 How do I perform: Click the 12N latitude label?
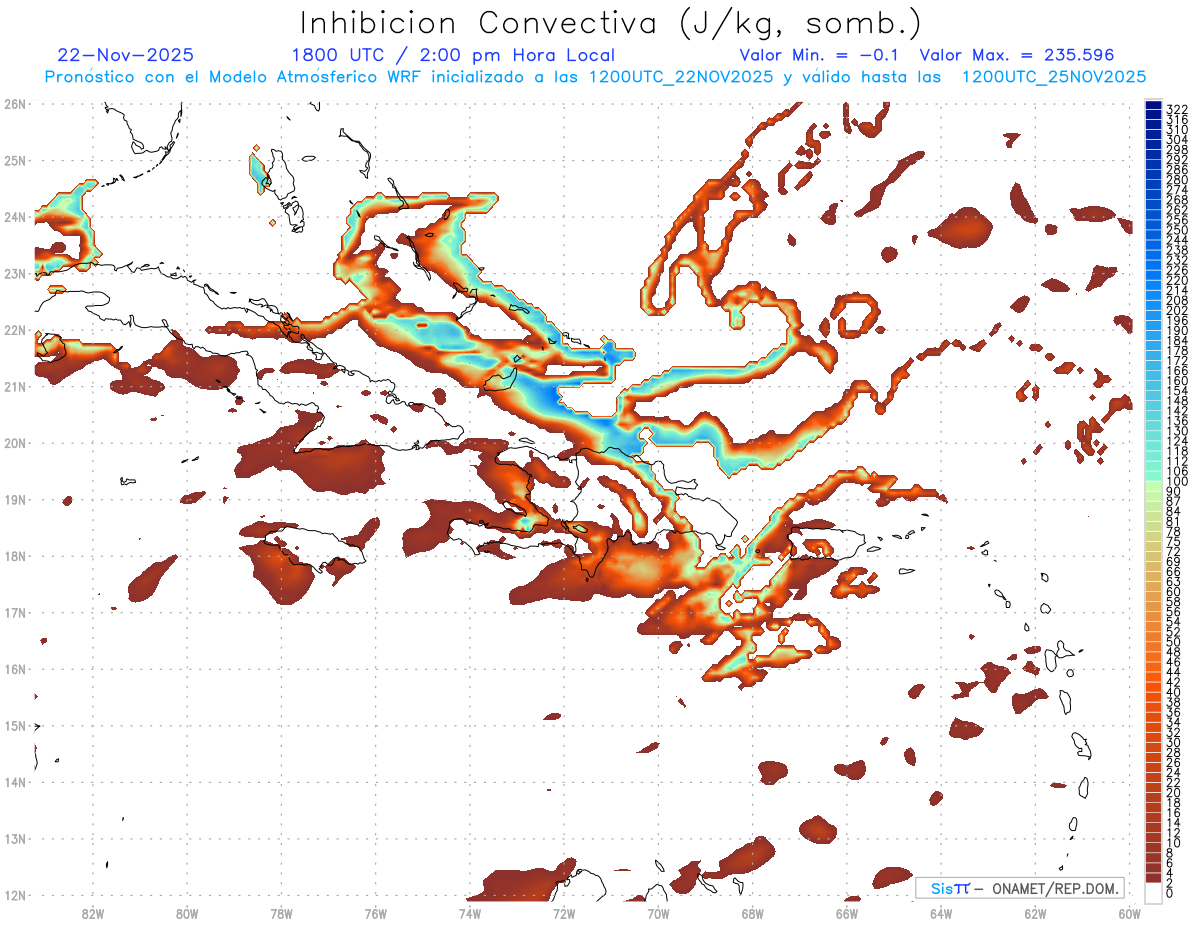(x=14, y=895)
